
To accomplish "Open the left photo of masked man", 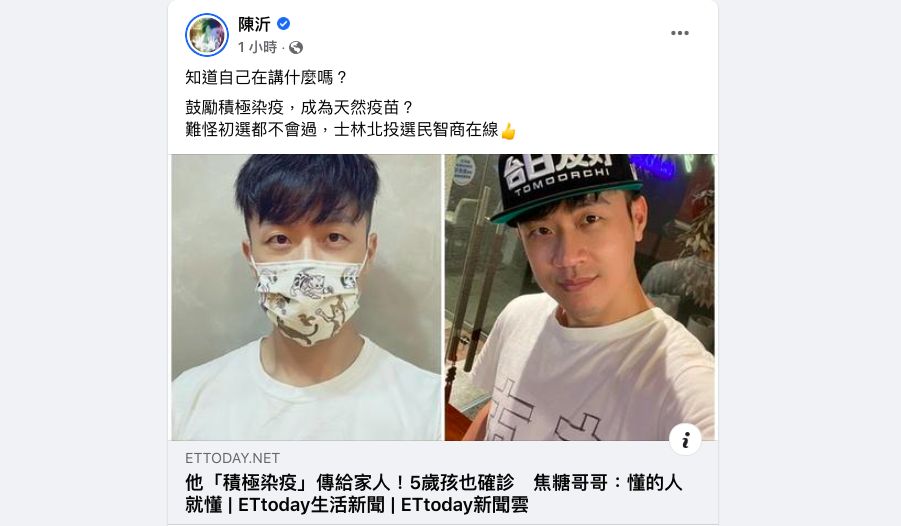I will pyautogui.click(x=306, y=297).
